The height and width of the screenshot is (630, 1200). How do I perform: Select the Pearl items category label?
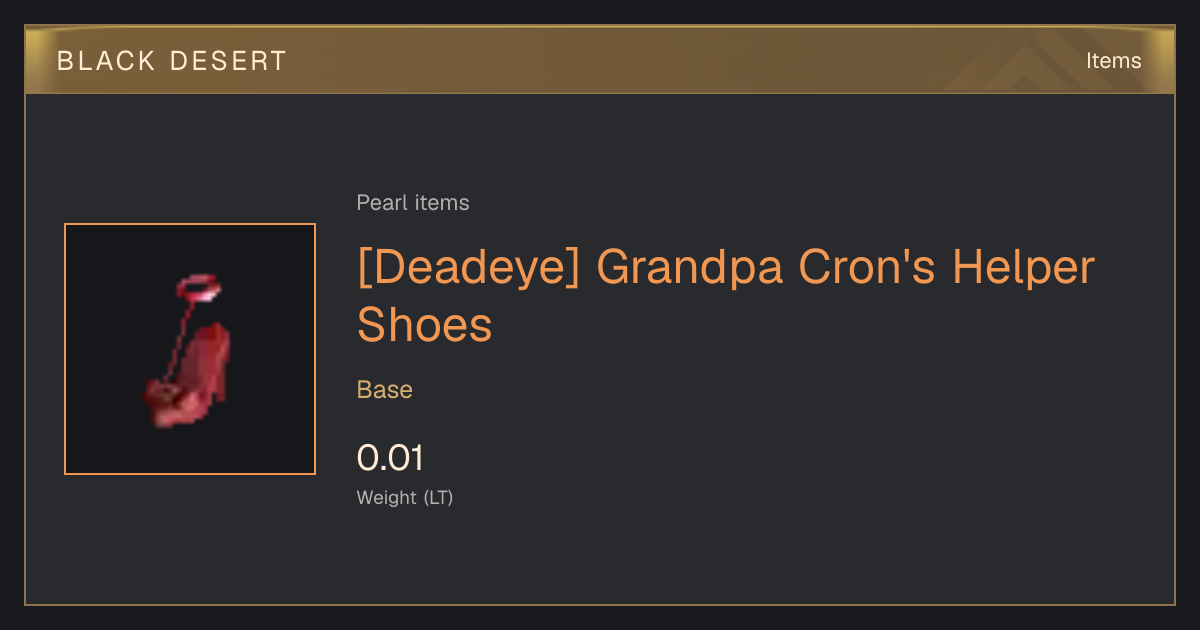coord(413,203)
